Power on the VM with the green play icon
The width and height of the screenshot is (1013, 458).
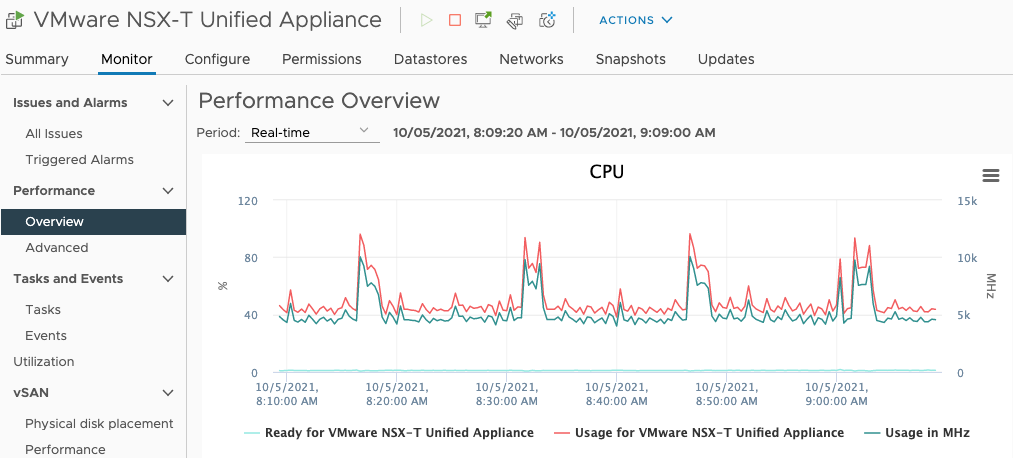(426, 20)
